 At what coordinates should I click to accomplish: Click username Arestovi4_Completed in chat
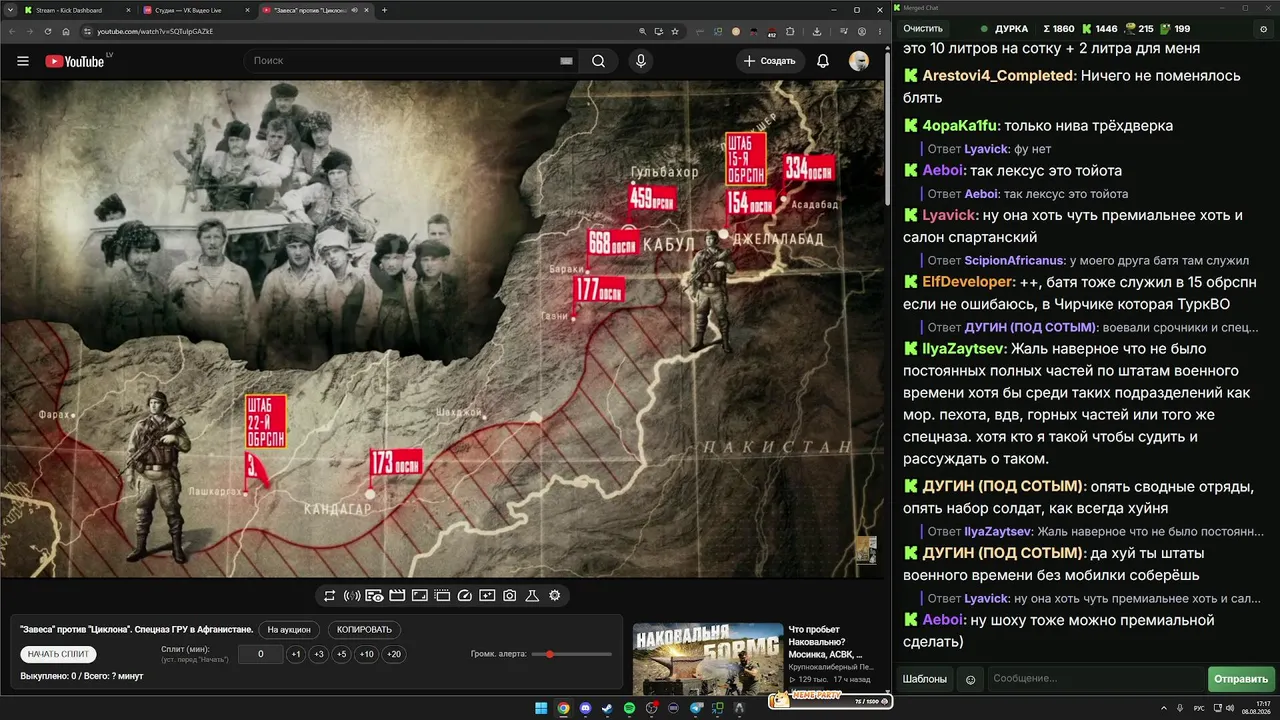click(996, 76)
